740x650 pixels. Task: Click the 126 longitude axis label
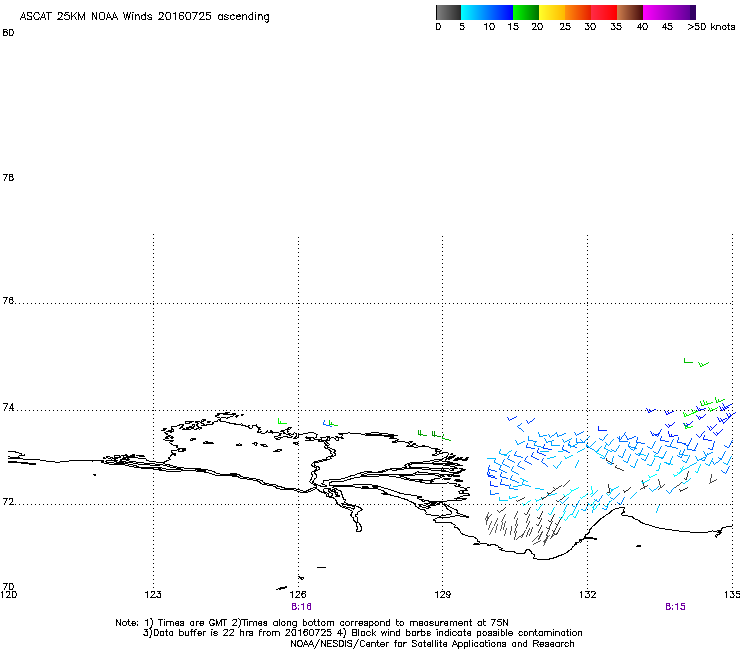tap(298, 594)
